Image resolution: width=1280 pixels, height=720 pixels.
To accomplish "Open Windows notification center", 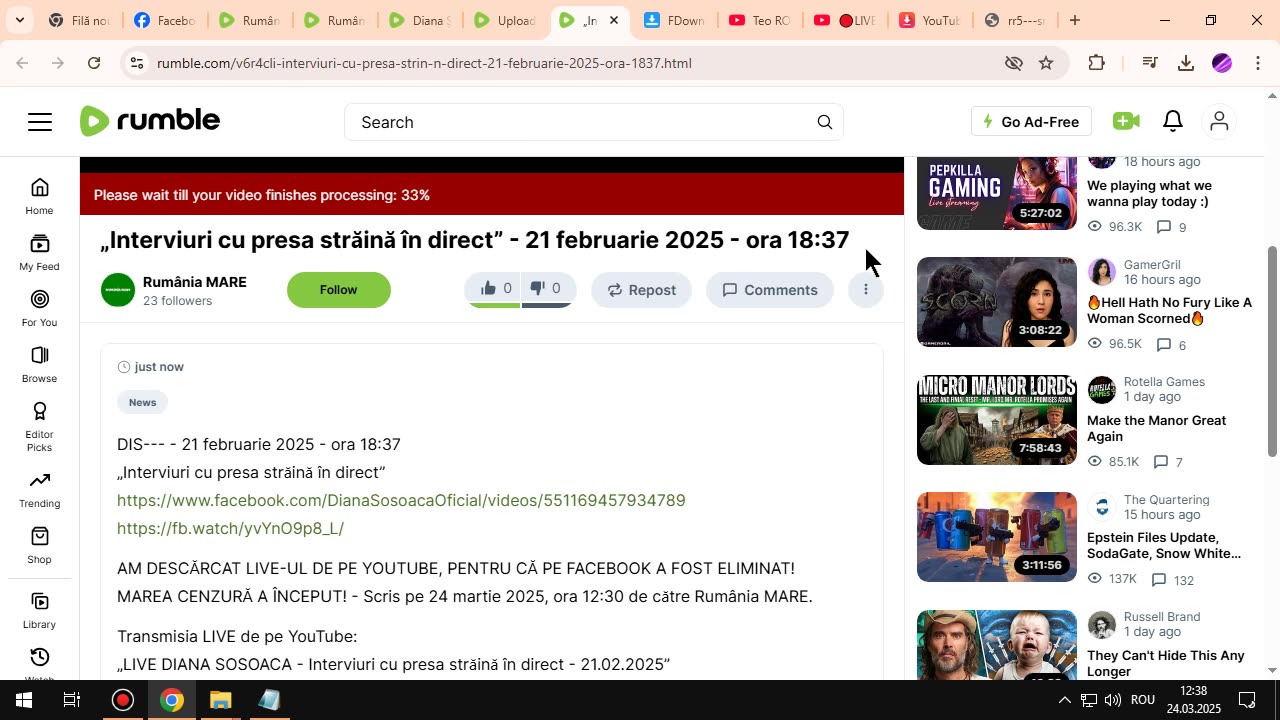I will (x=1248, y=700).
